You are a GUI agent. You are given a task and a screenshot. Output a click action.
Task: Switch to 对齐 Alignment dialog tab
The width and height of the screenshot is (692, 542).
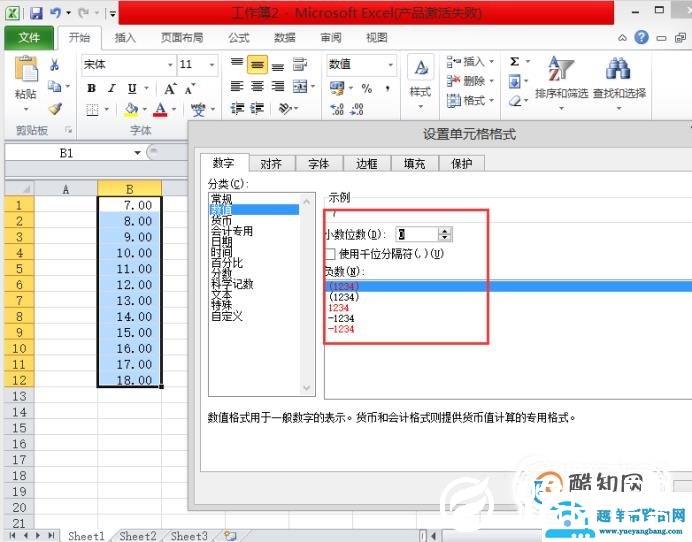(x=271, y=164)
